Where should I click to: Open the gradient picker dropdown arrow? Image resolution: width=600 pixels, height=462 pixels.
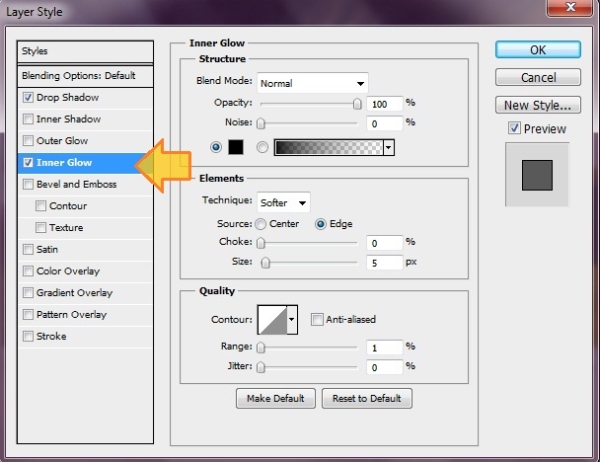pos(389,147)
